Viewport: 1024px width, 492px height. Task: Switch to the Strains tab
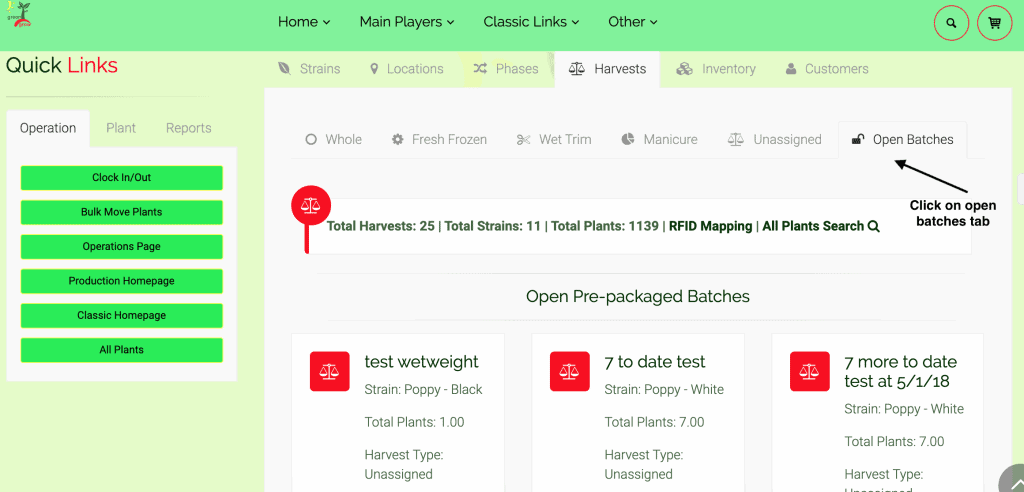click(310, 69)
